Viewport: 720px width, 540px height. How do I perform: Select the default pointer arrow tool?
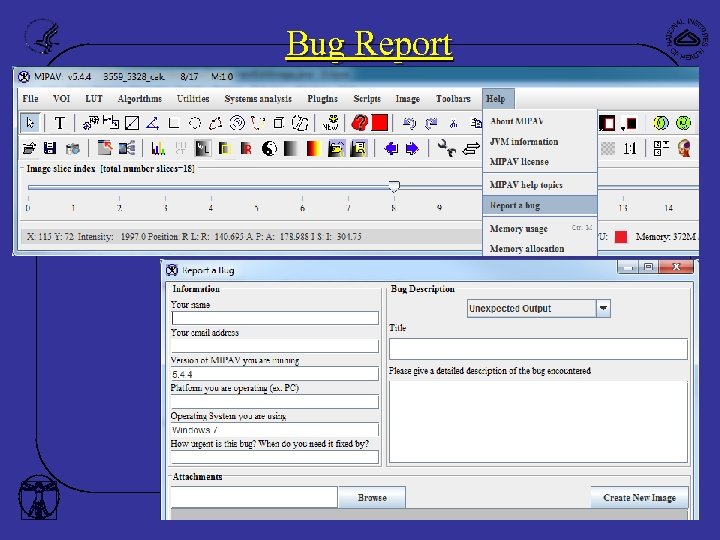[x=30, y=123]
